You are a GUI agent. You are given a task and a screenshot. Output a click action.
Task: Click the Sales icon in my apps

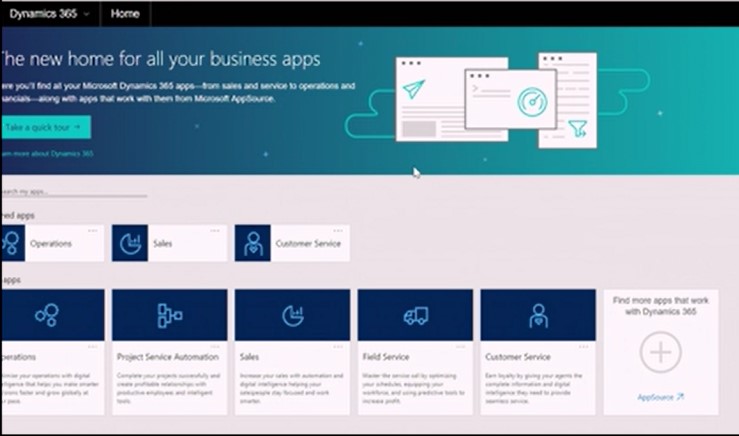(x=292, y=316)
